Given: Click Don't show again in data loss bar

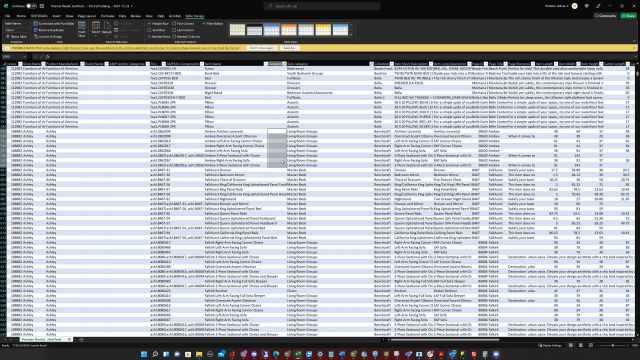Looking at the screenshot, I should click(261, 48).
